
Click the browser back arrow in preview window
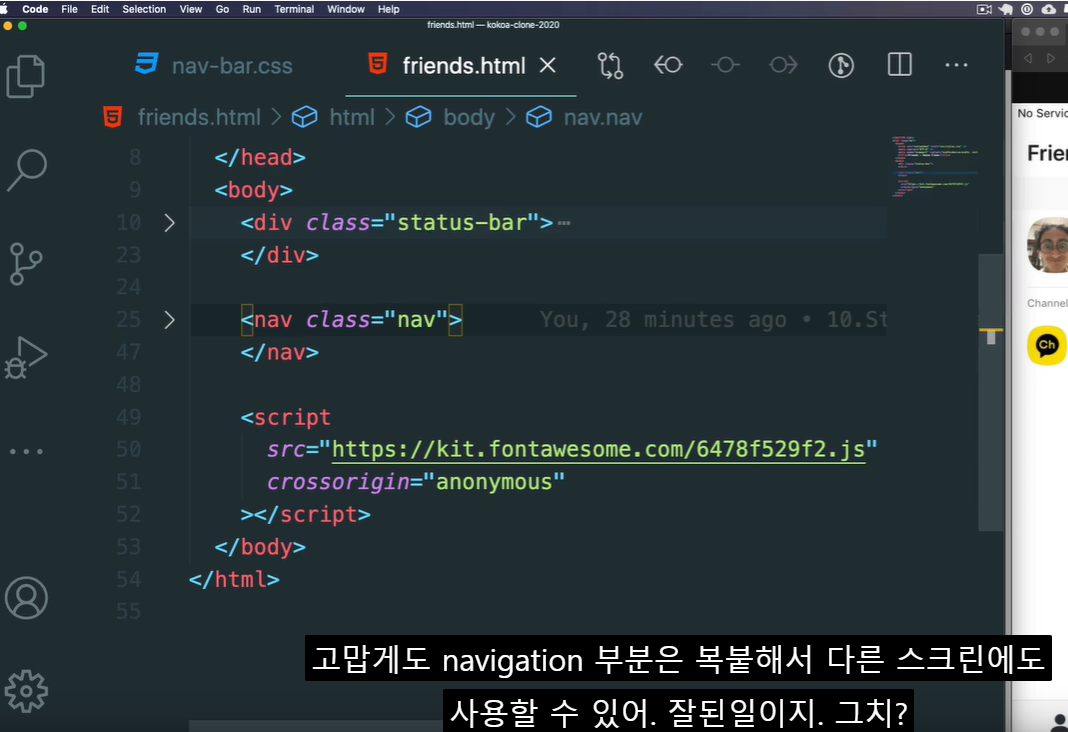point(1028,59)
